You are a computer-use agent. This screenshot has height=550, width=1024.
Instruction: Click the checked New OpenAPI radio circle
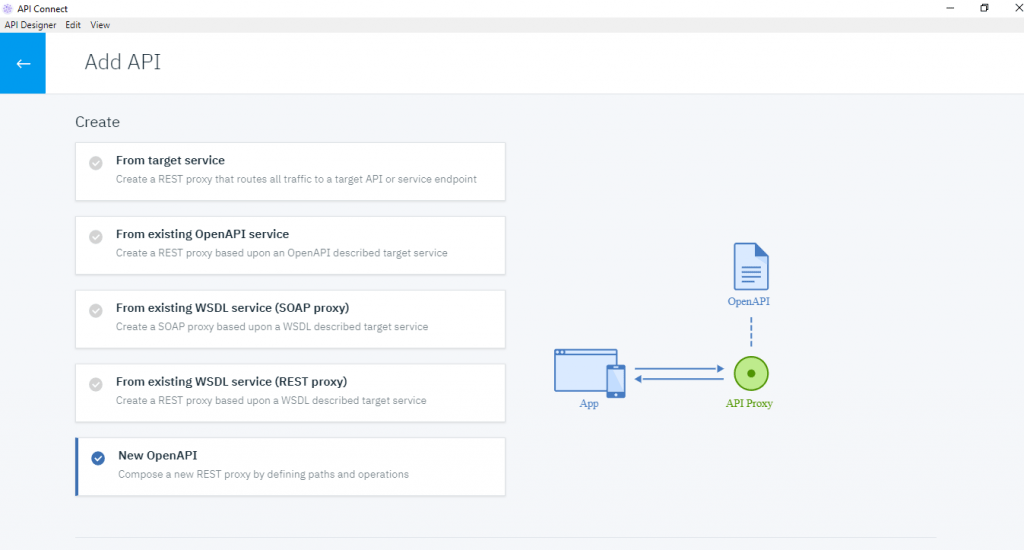[98, 458]
